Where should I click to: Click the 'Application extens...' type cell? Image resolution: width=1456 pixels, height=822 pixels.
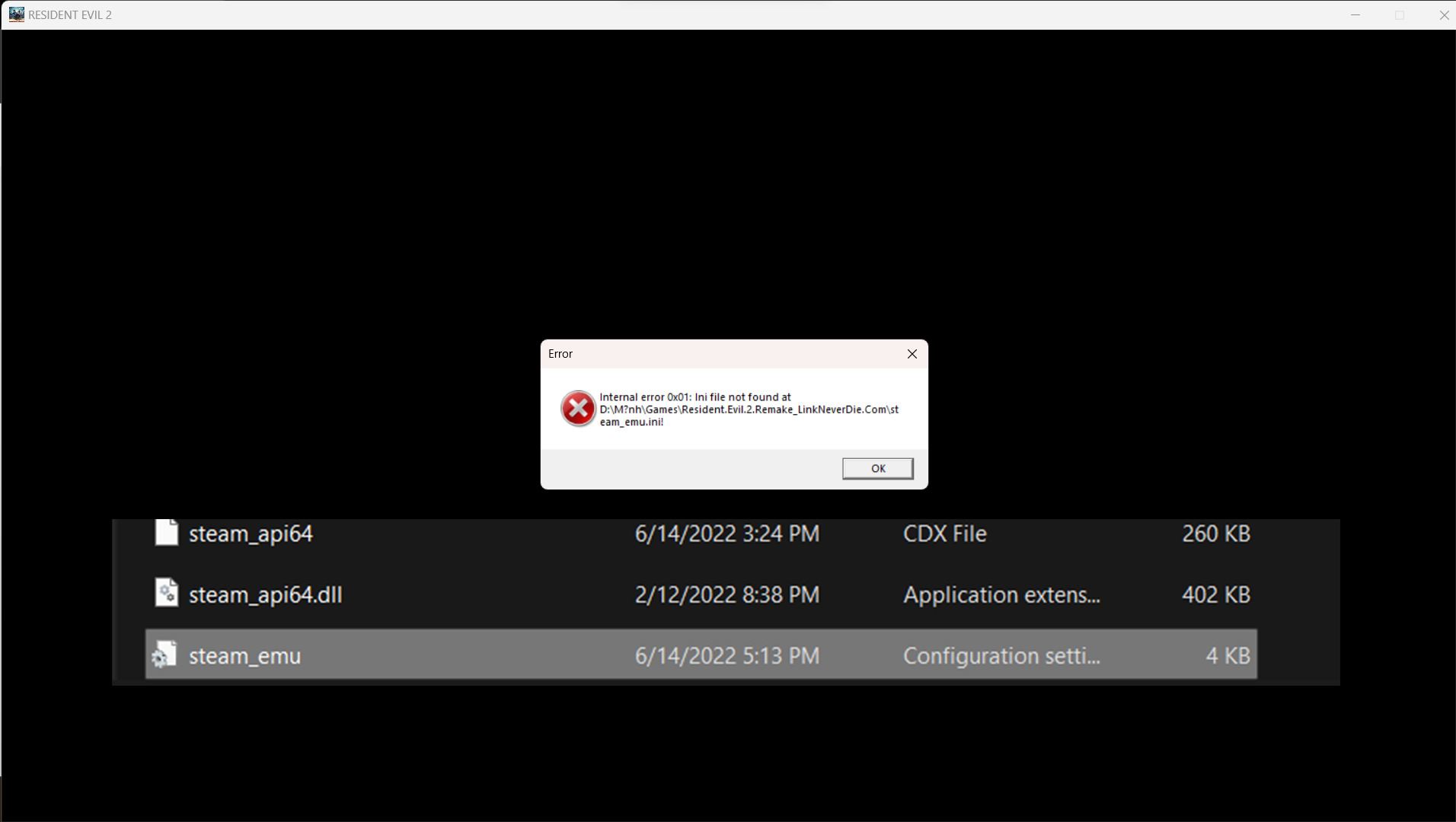tap(1001, 594)
